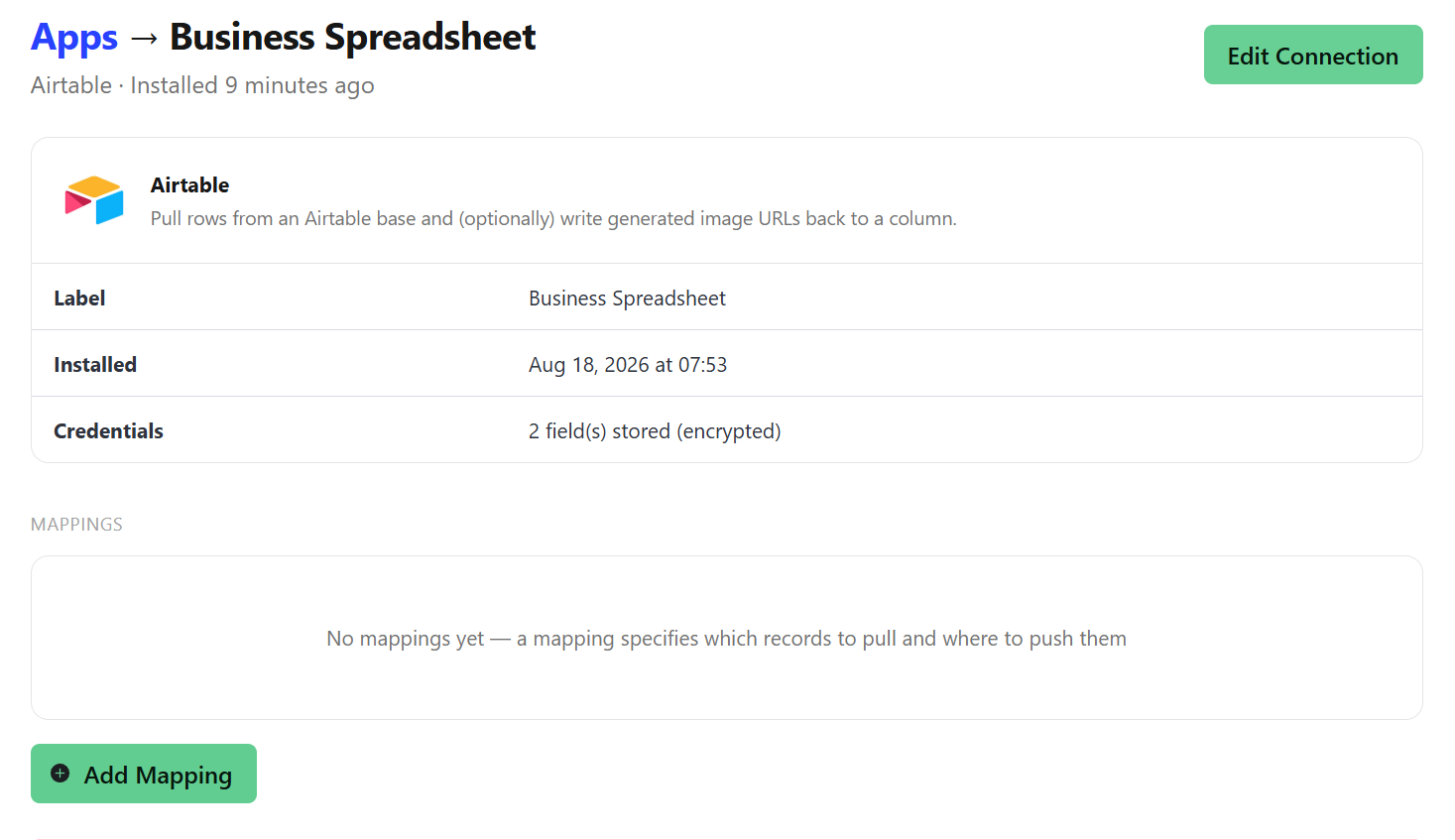
Task: Click the breadcrumb arrow after Apps
Action: tap(144, 38)
